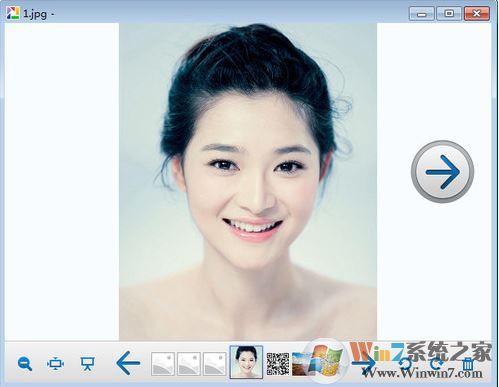Minimize the 1.jpg viewer window
Image resolution: width=499 pixels, height=387 pixels.
422,14
